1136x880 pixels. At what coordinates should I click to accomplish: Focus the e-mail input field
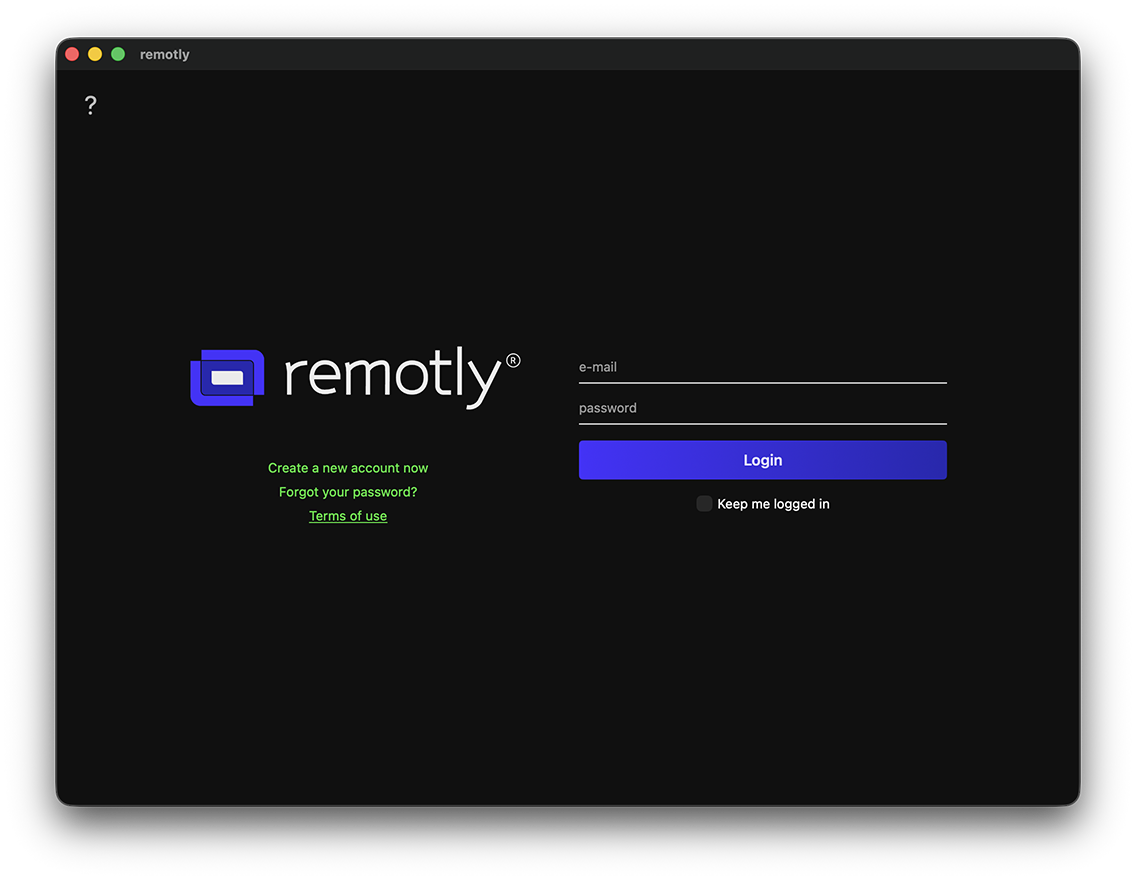tap(762, 368)
